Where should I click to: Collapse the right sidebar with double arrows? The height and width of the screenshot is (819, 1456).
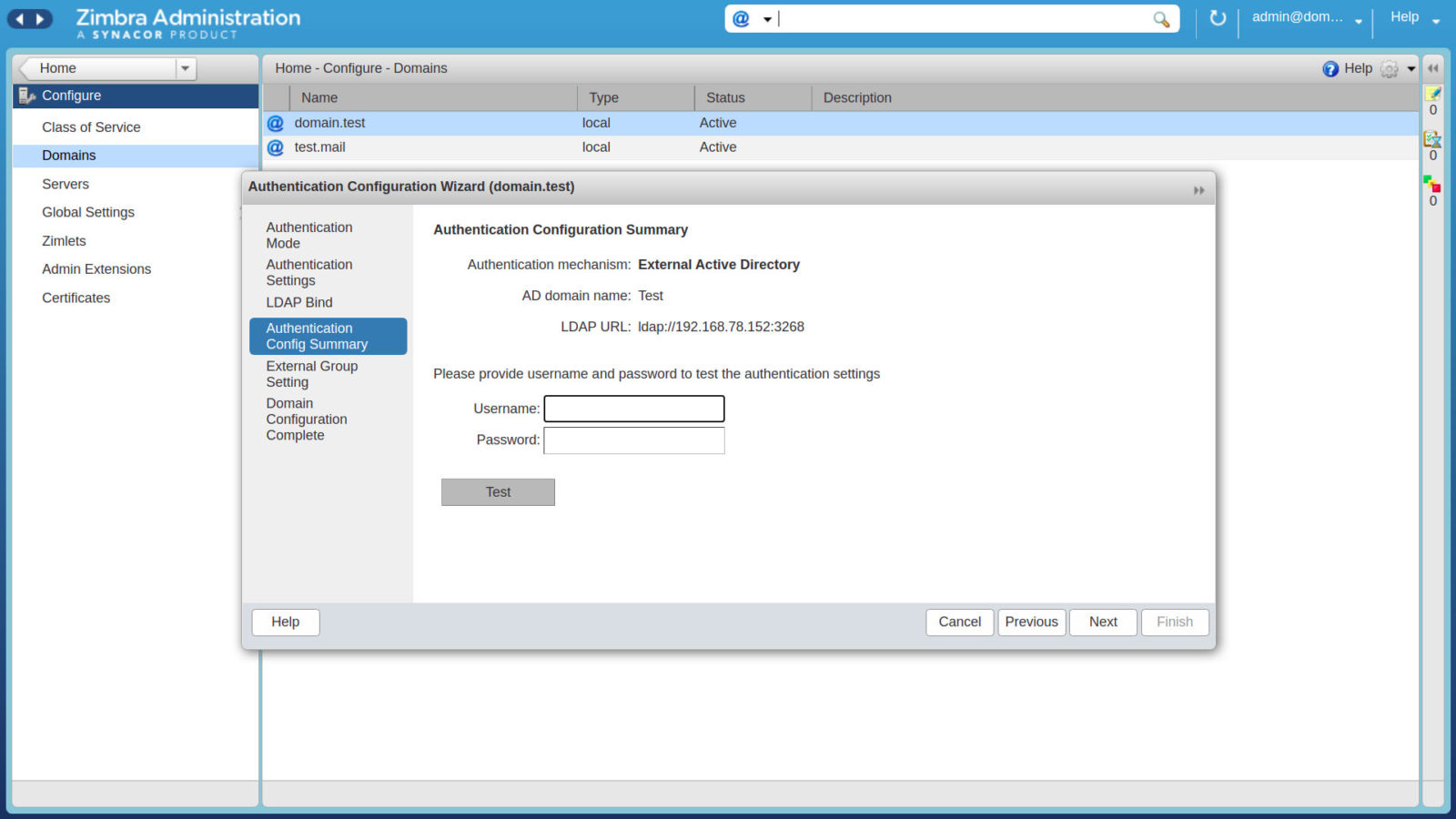1433,67
